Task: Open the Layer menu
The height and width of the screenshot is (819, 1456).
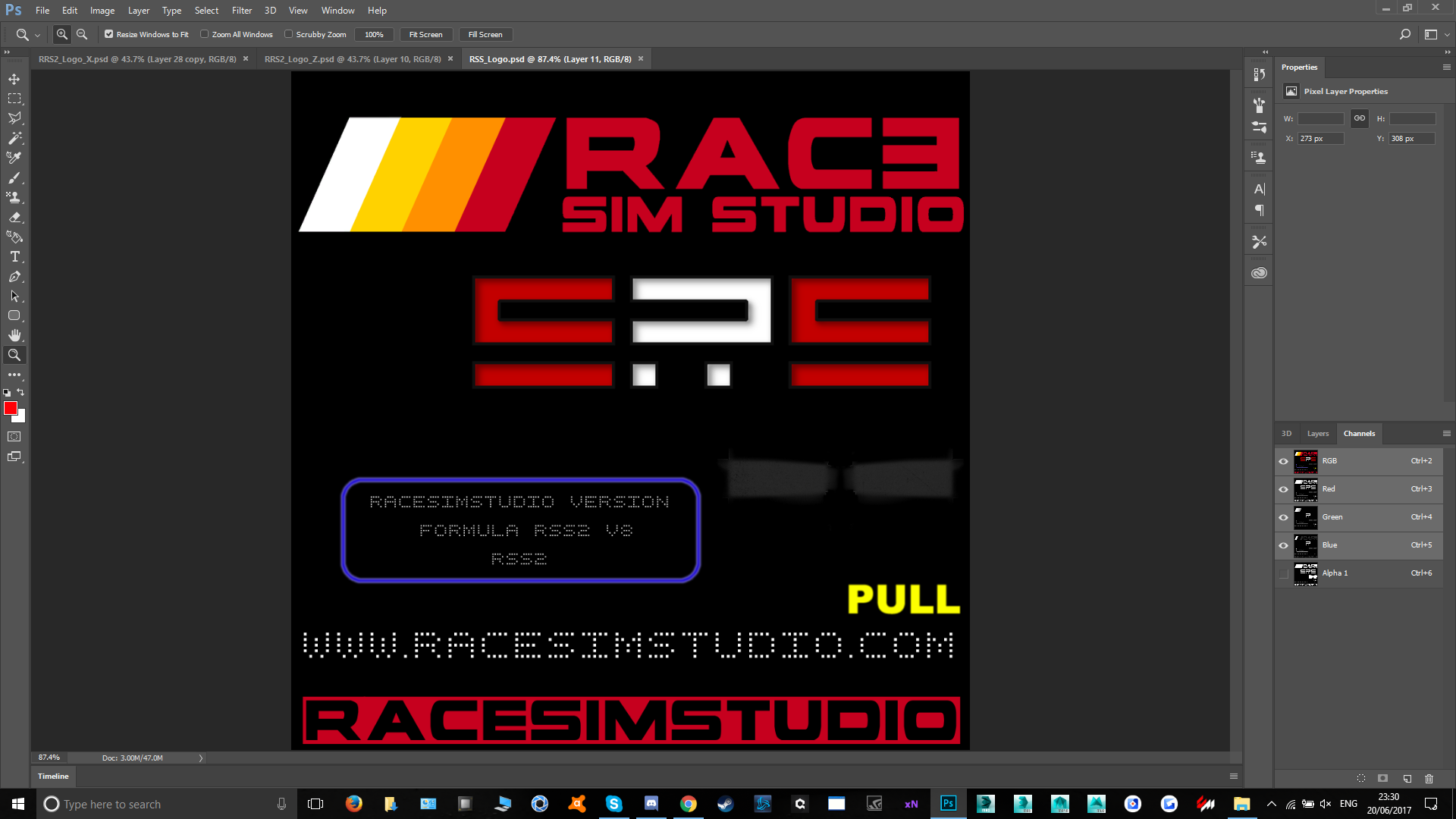Action: pos(139,11)
